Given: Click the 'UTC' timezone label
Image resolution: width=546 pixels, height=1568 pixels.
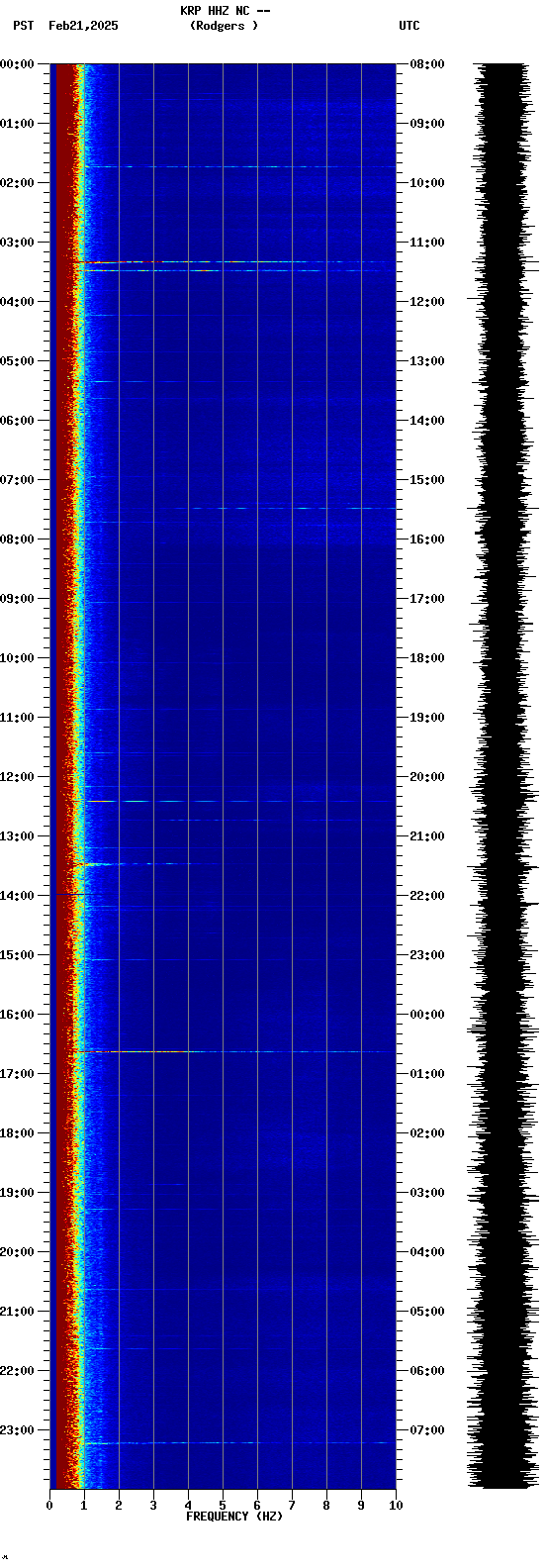Looking at the screenshot, I should (409, 26).
